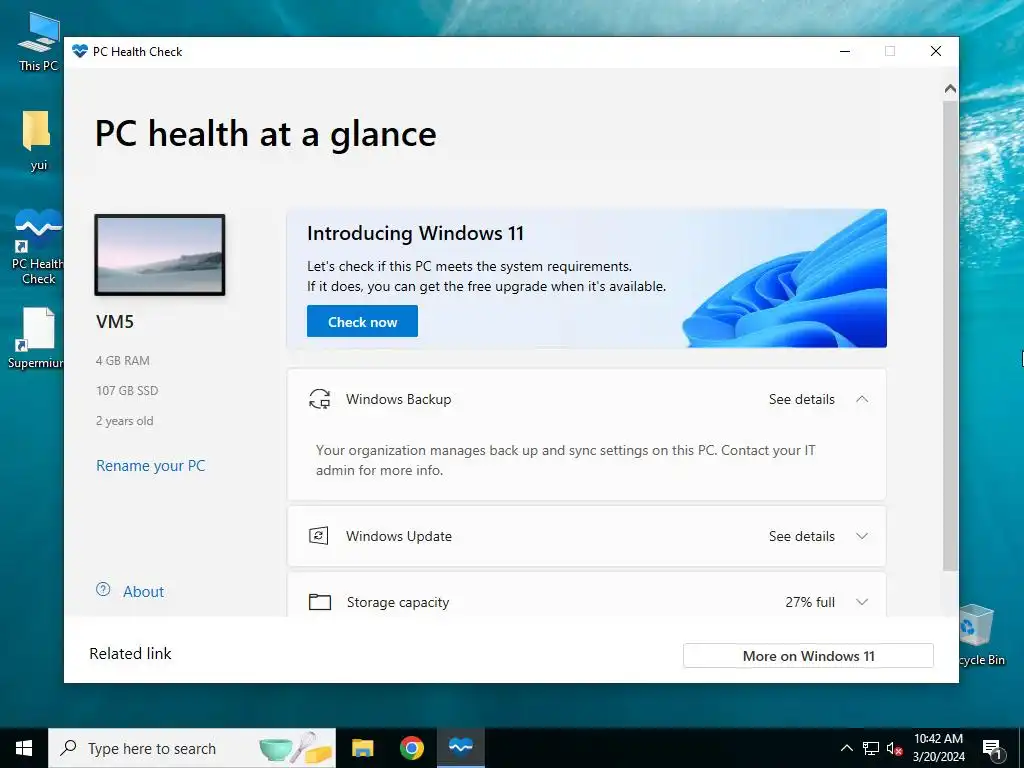Image resolution: width=1024 pixels, height=768 pixels.
Task: Open the About link
Action: [144, 592]
